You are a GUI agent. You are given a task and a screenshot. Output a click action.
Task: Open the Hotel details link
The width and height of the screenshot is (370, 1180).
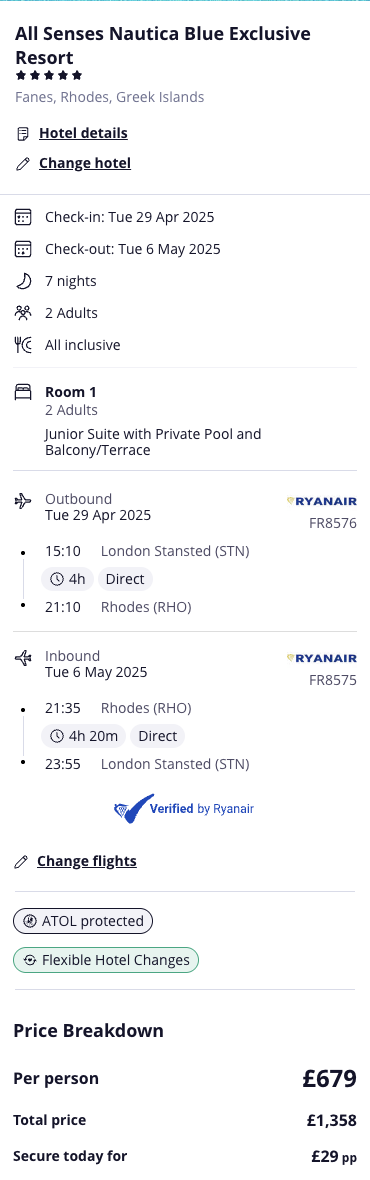[x=83, y=133]
